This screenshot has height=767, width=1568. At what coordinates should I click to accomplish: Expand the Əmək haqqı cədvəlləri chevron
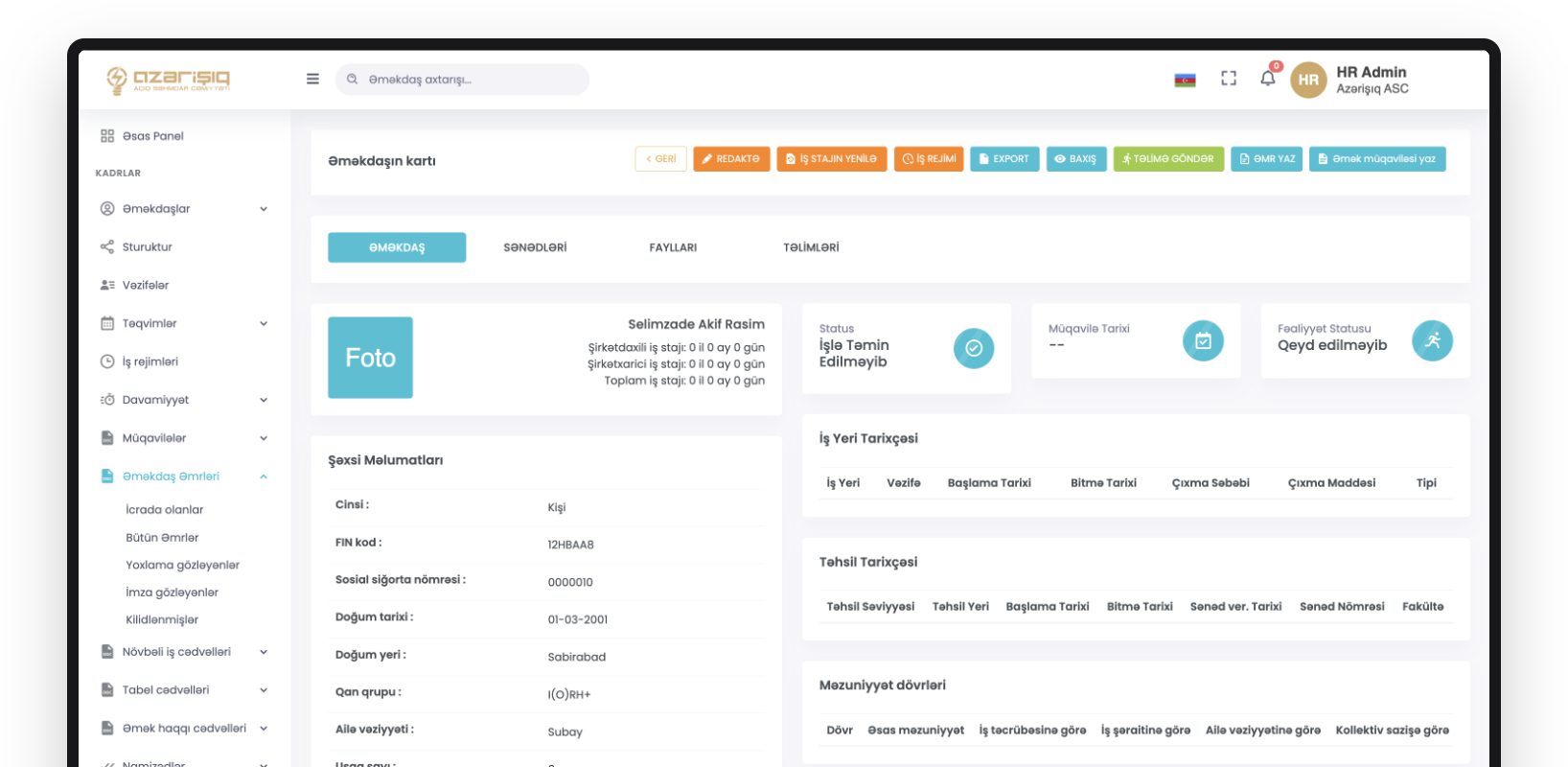click(264, 729)
